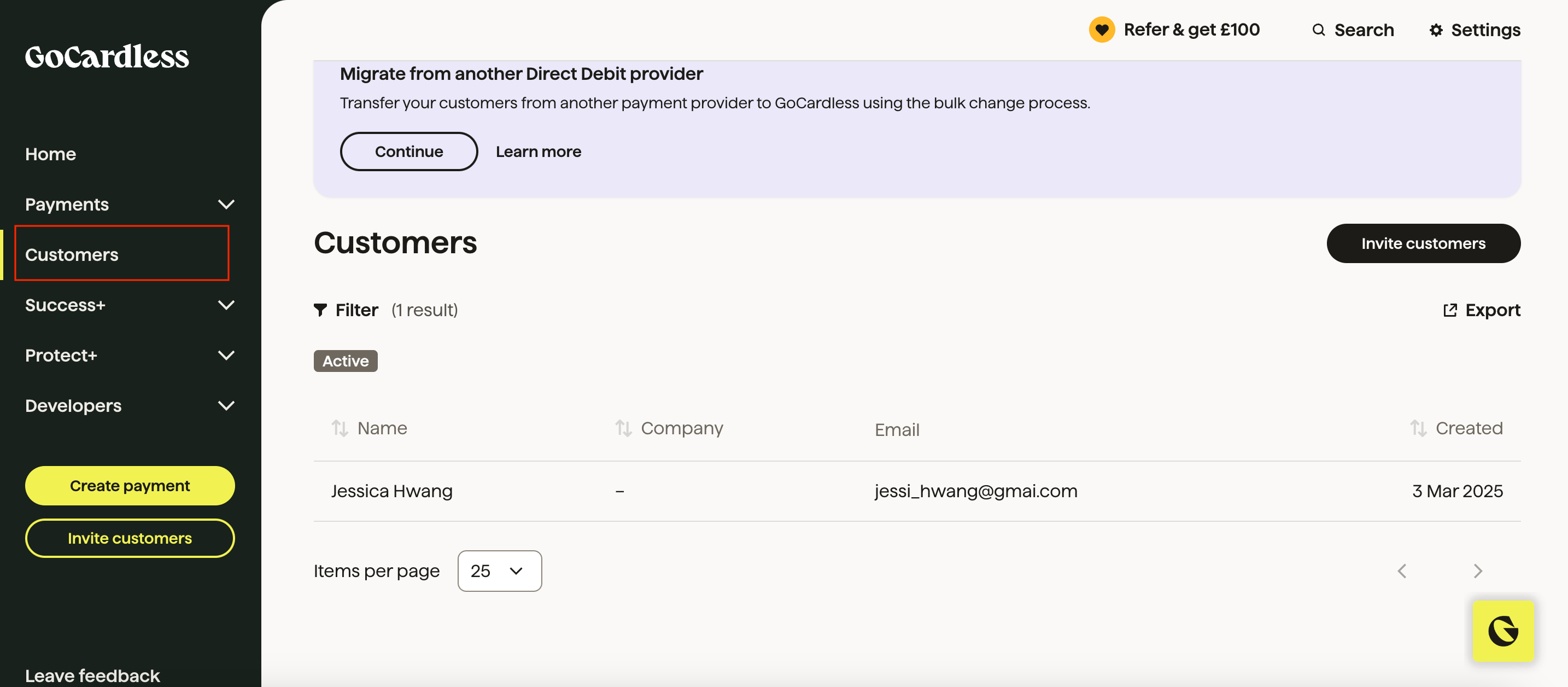
Task: Expand the Success+ menu chevron
Action: (x=226, y=305)
